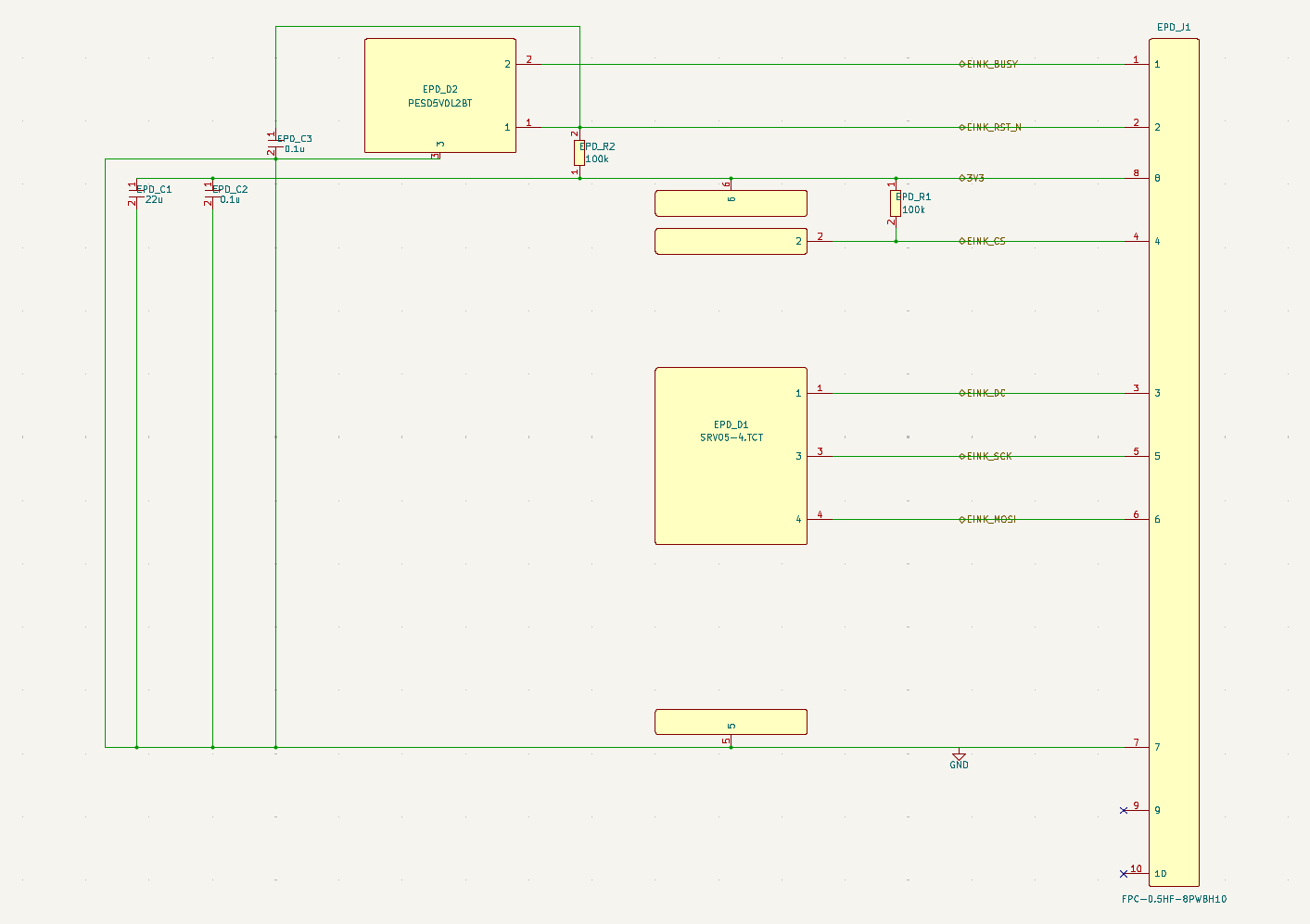The image size is (1310, 924).
Task: Select the EPD_R2 resistor symbol
Action: point(579,153)
